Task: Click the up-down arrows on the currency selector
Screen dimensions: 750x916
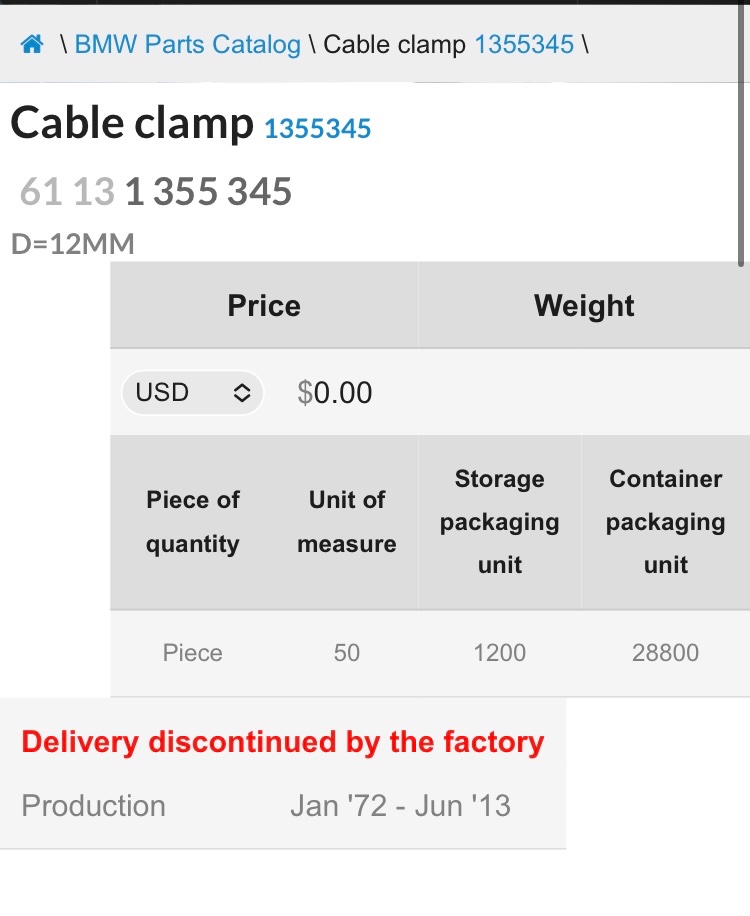Action: (242, 393)
